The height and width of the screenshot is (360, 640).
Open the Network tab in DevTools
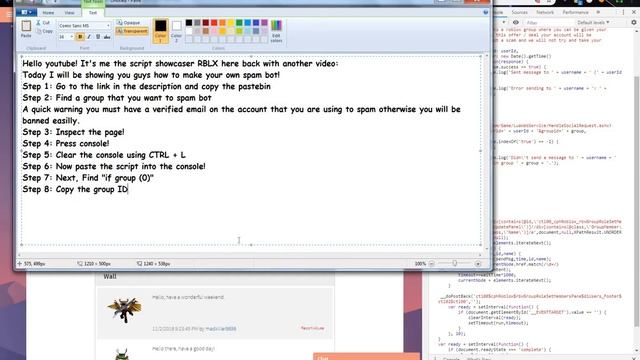(x=545, y=13)
